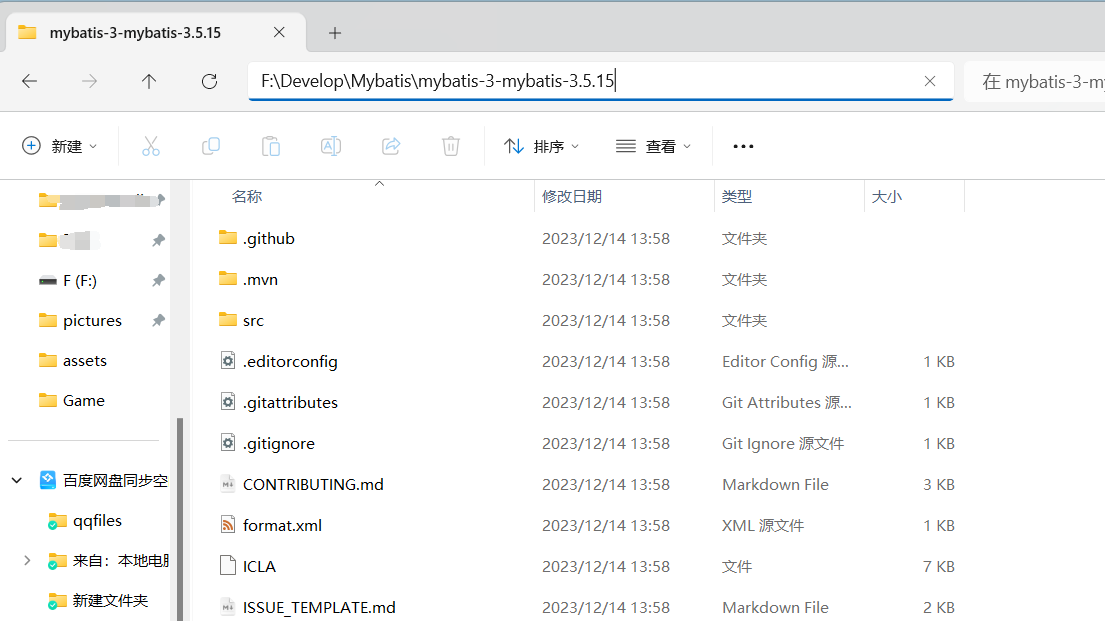Viewport: 1105px width, 621px height.
Task: Clear the address bar text
Action: (x=930, y=81)
